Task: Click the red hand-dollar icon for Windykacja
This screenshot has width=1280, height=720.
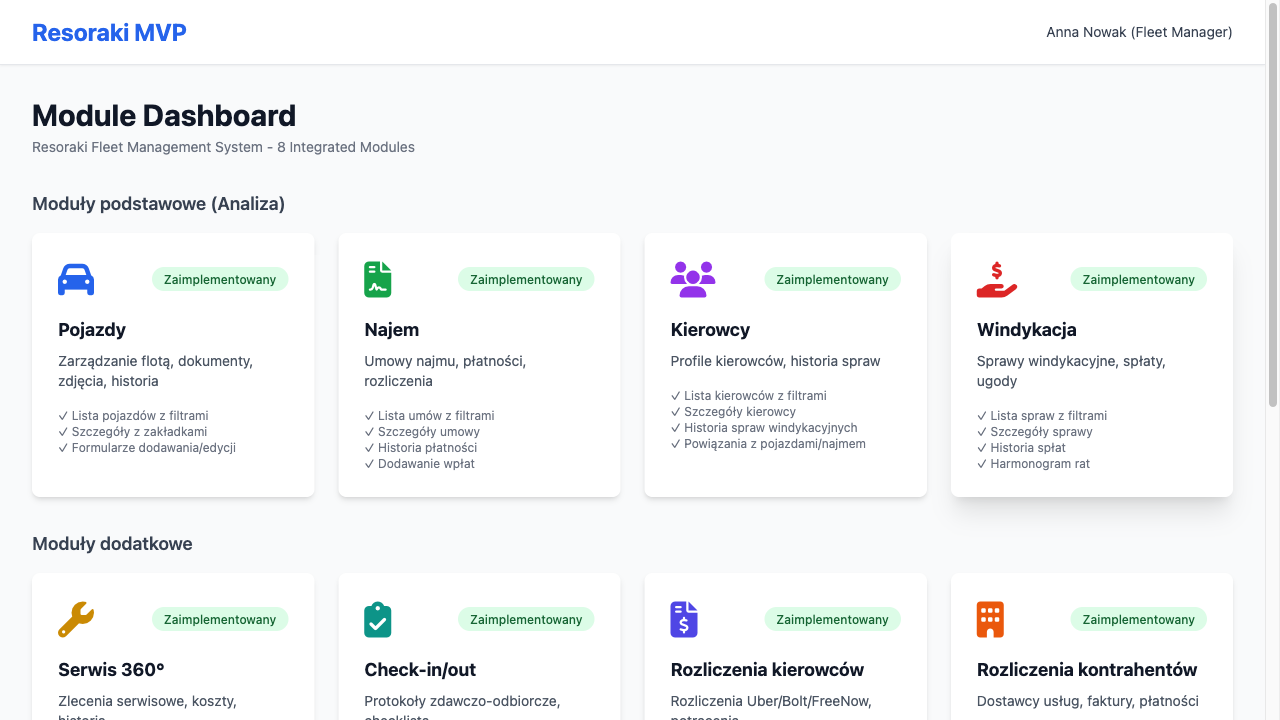Action: 996,280
